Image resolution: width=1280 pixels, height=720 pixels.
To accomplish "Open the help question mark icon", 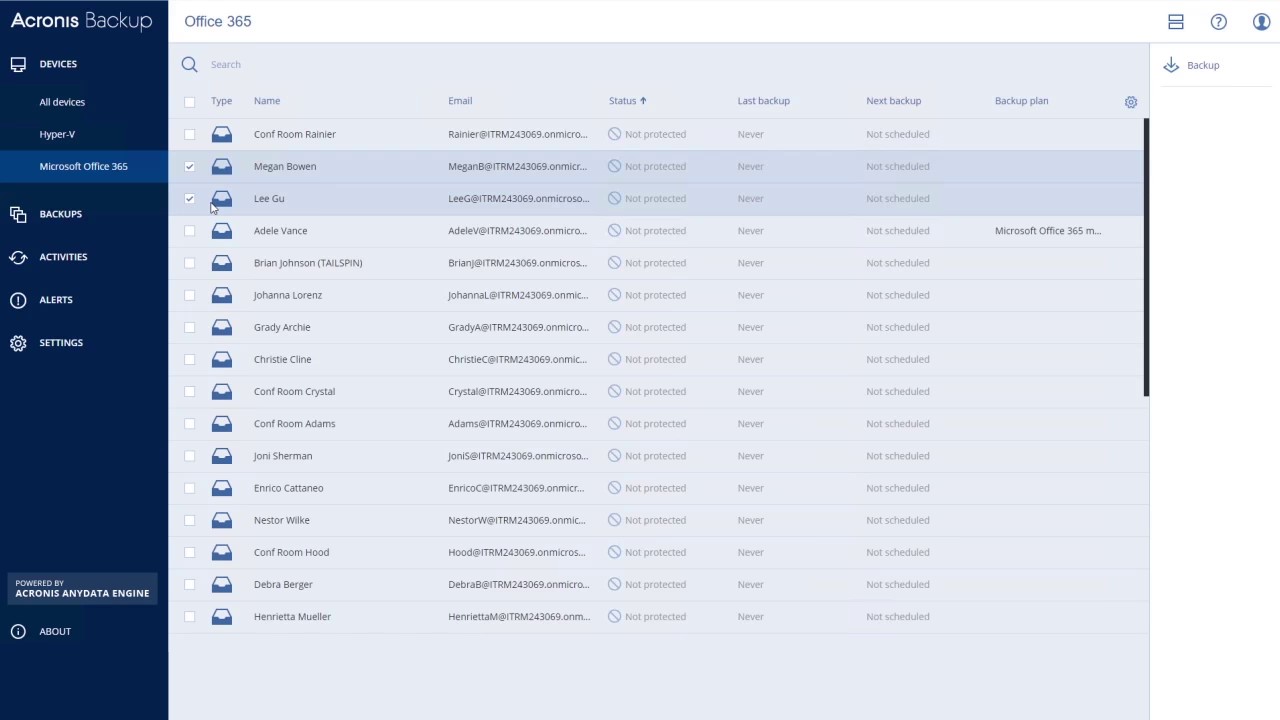I will pyautogui.click(x=1218, y=22).
